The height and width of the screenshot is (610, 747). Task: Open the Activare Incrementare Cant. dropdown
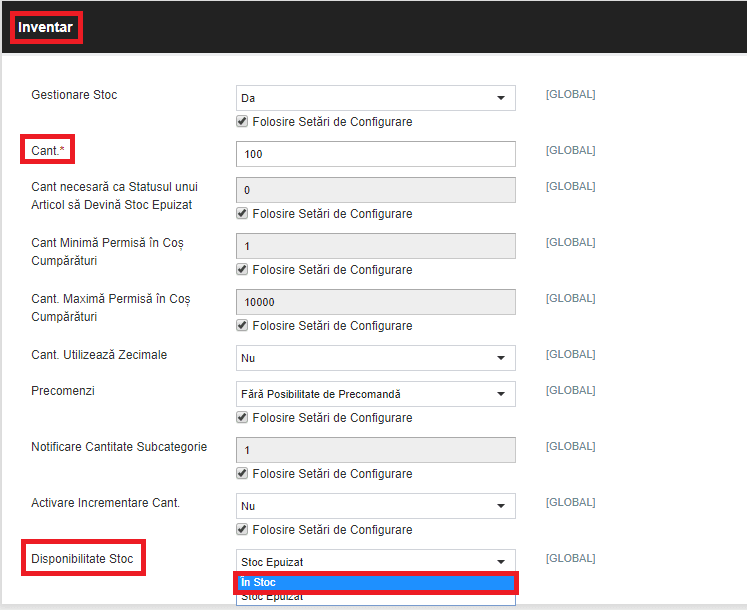(375, 506)
